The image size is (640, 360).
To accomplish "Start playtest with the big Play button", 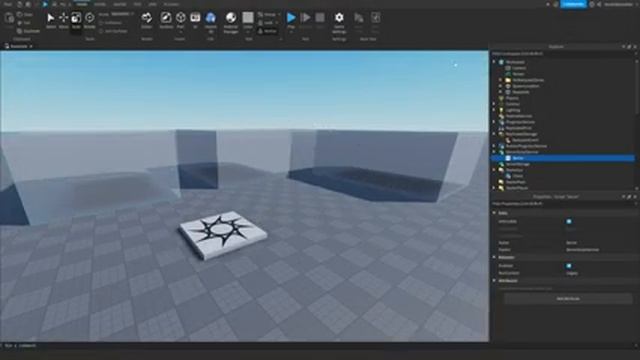I will coord(291,18).
